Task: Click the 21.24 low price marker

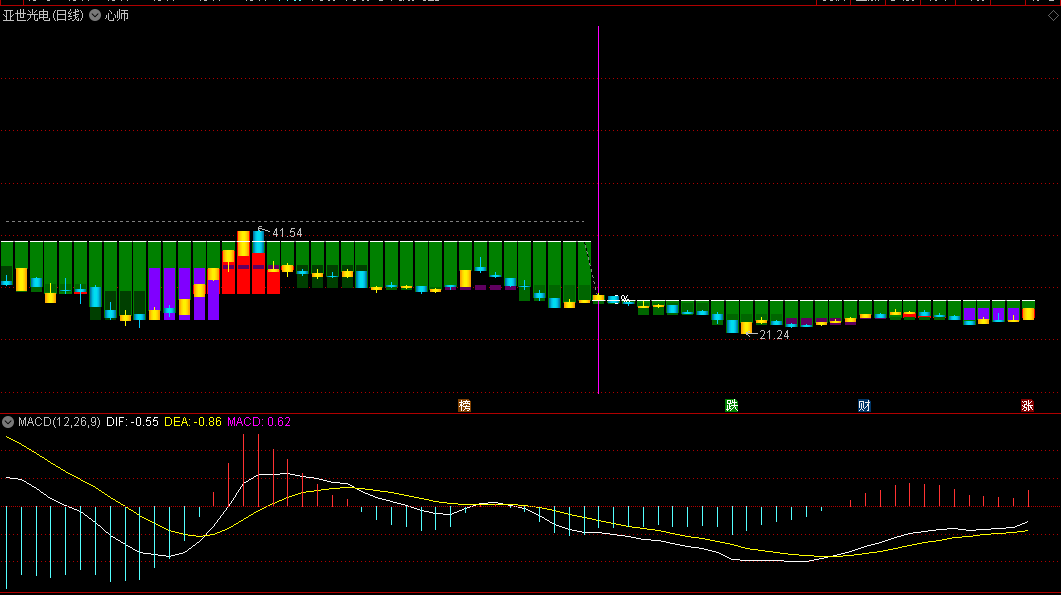Action: (773, 335)
